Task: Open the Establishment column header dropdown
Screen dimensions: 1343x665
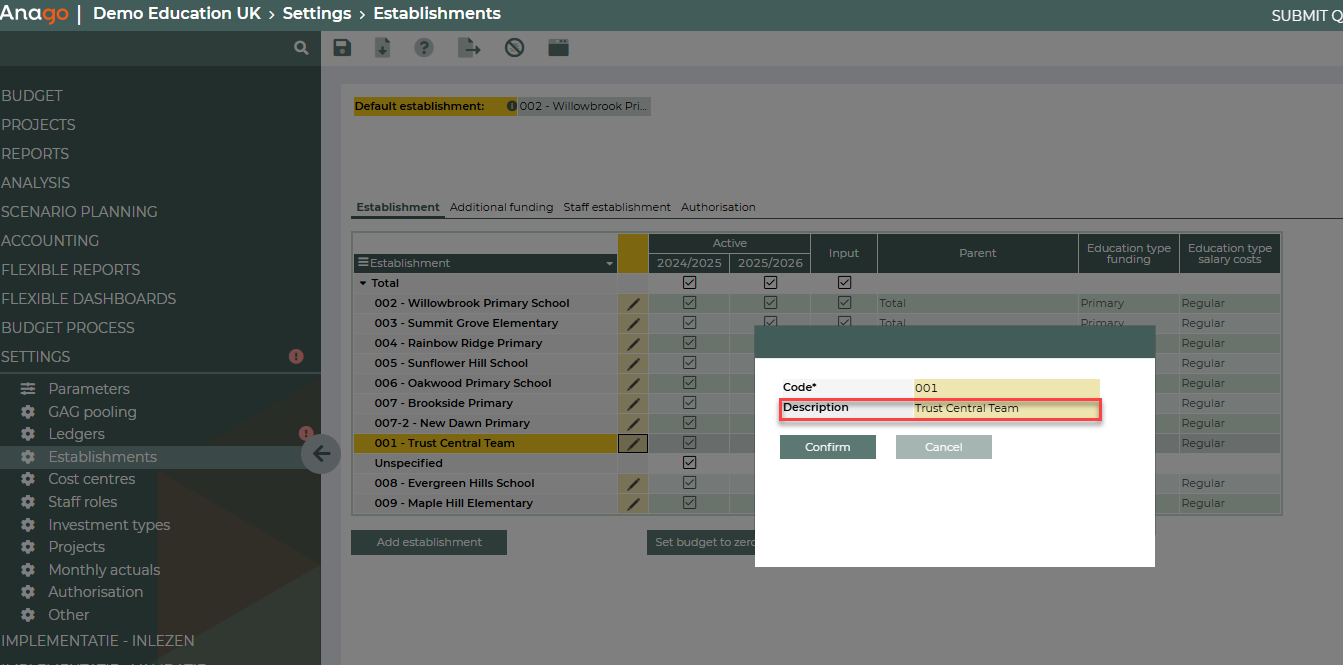Action: click(x=610, y=264)
